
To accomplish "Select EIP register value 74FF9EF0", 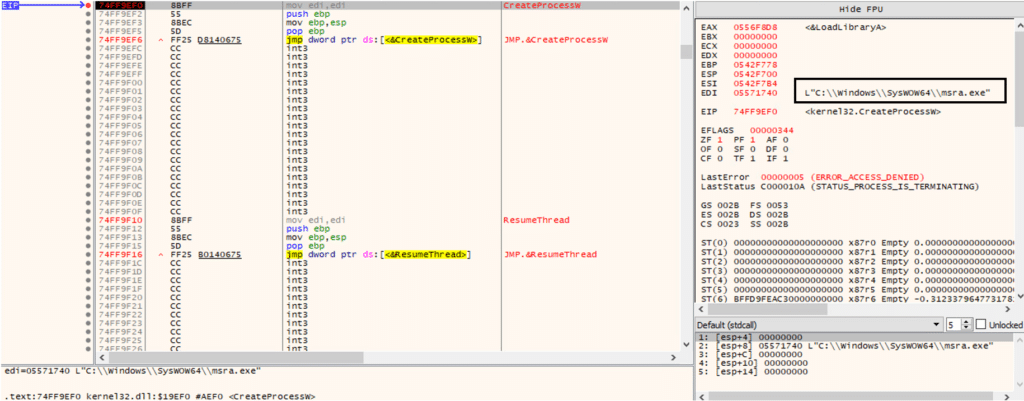I will coord(756,112).
